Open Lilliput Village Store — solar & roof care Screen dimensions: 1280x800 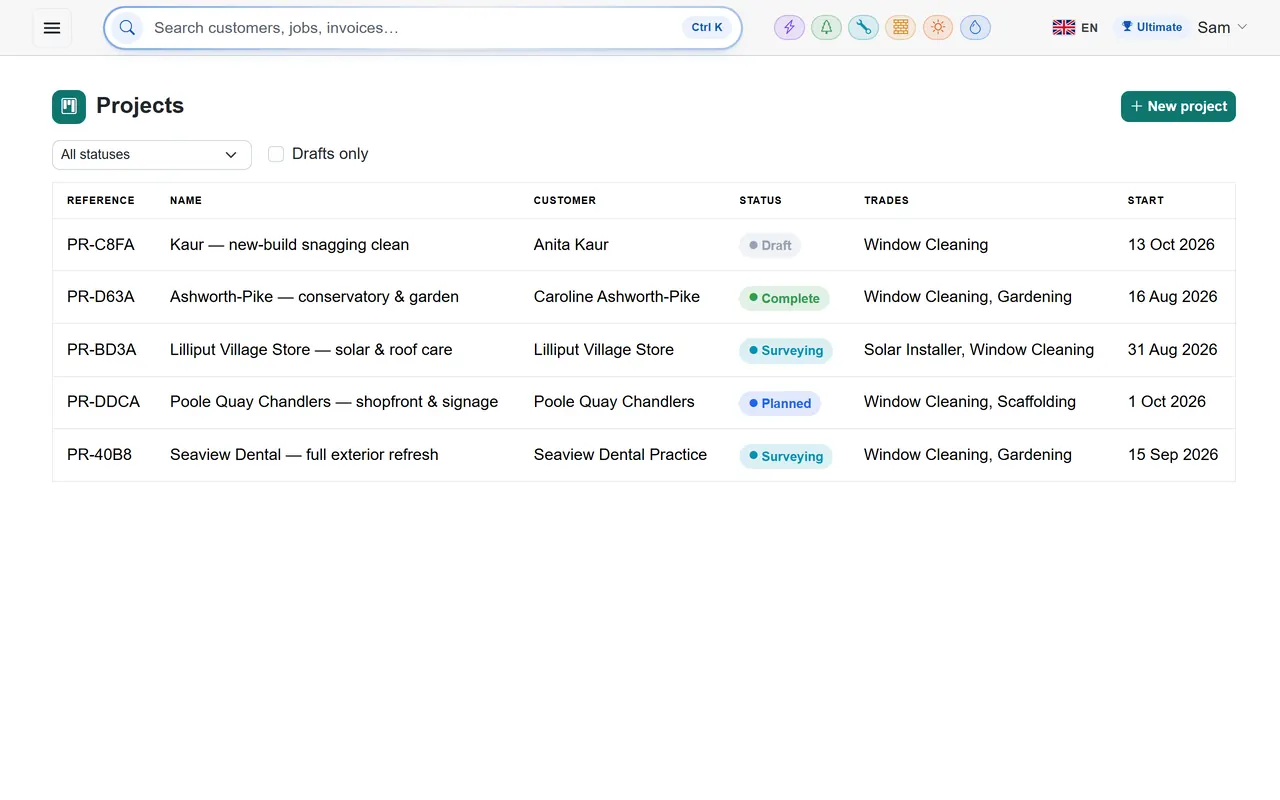[x=311, y=350]
